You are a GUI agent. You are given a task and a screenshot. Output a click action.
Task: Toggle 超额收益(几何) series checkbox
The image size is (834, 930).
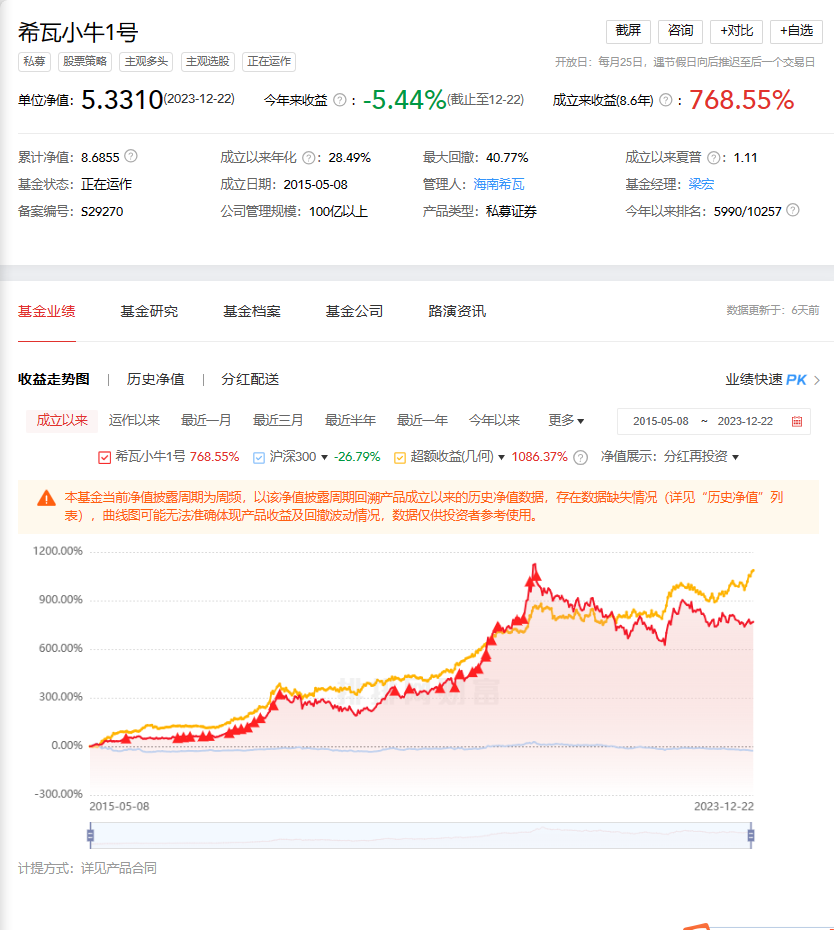pos(400,457)
